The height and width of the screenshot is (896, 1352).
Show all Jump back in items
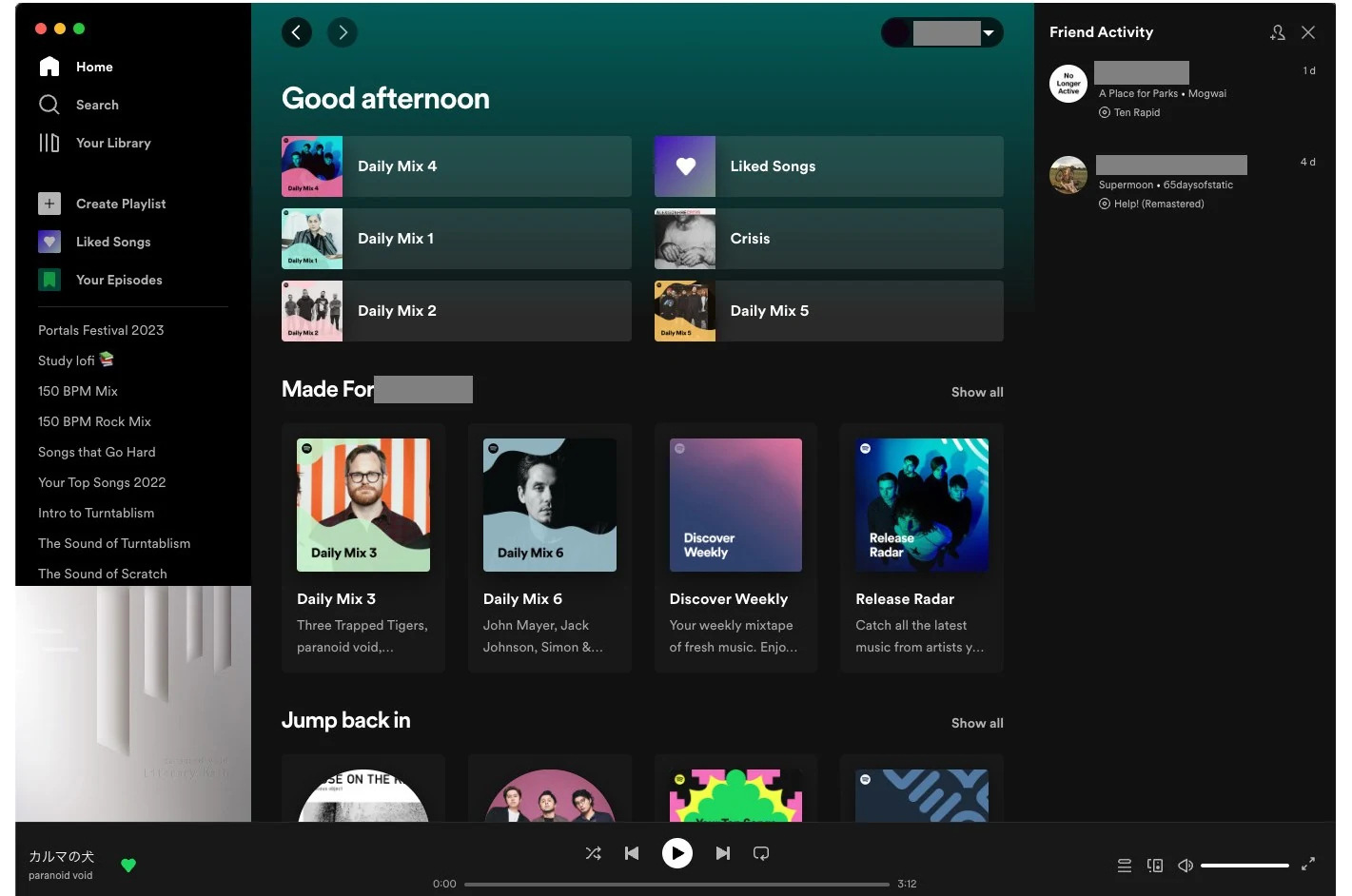[977, 723]
